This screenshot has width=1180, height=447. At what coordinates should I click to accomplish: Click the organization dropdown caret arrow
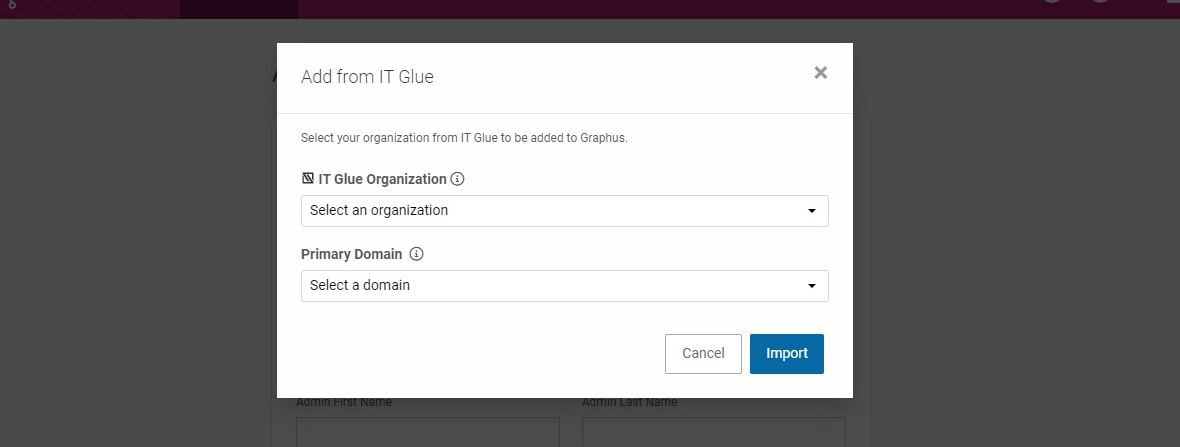pyautogui.click(x=812, y=211)
